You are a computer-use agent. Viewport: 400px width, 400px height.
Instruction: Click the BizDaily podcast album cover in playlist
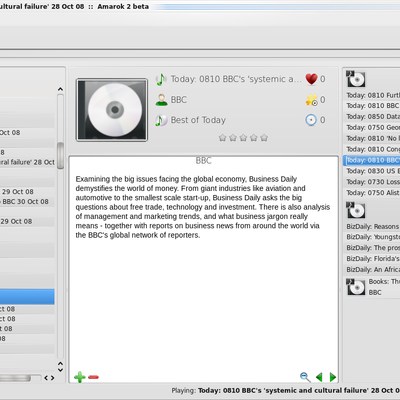coord(355,210)
